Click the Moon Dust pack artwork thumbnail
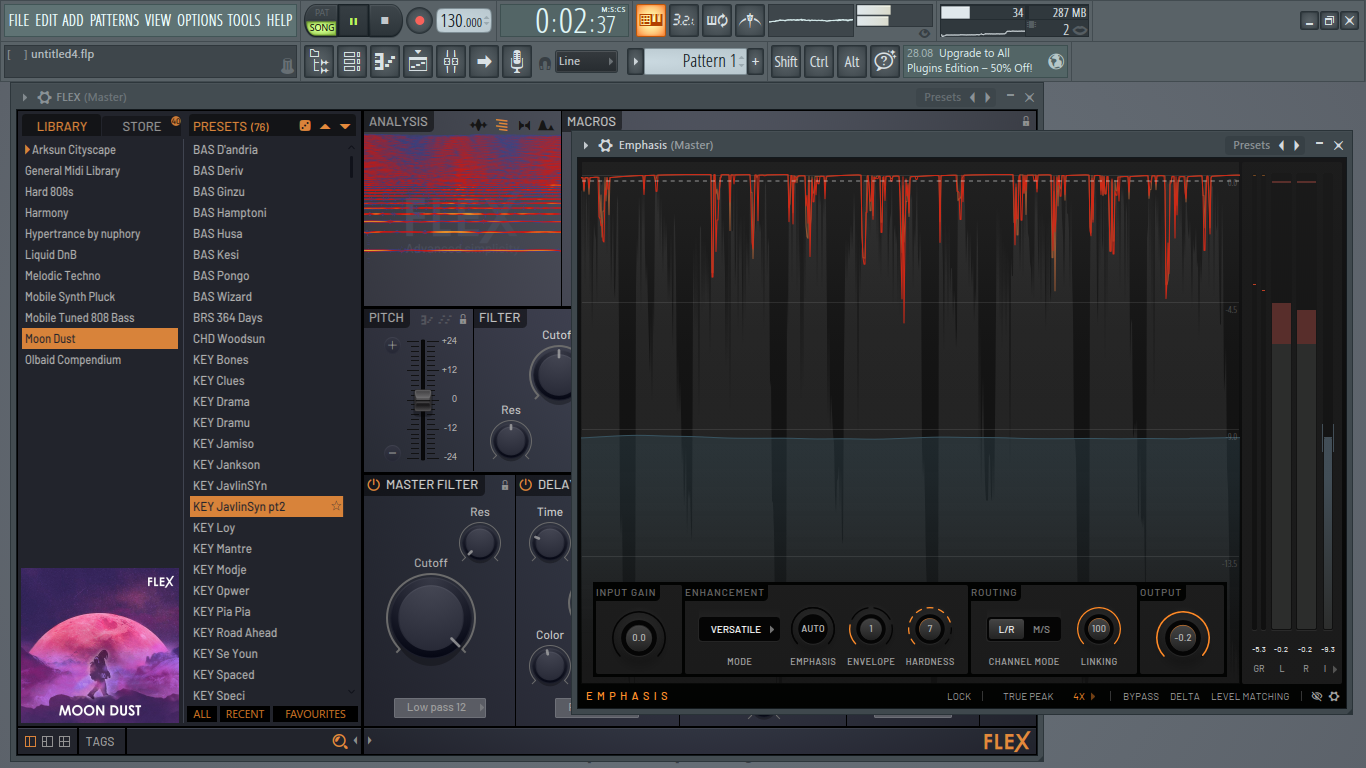1366x768 pixels. [99, 646]
